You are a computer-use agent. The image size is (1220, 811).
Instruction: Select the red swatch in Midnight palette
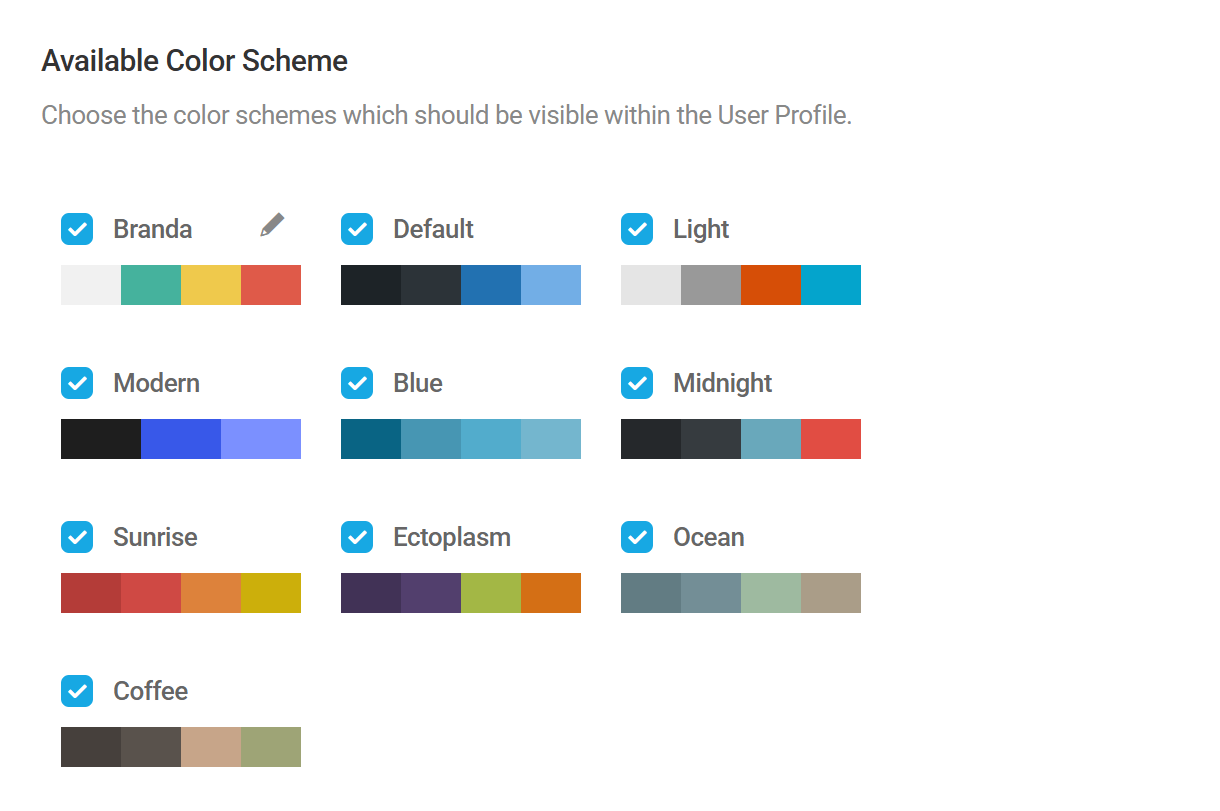830,439
